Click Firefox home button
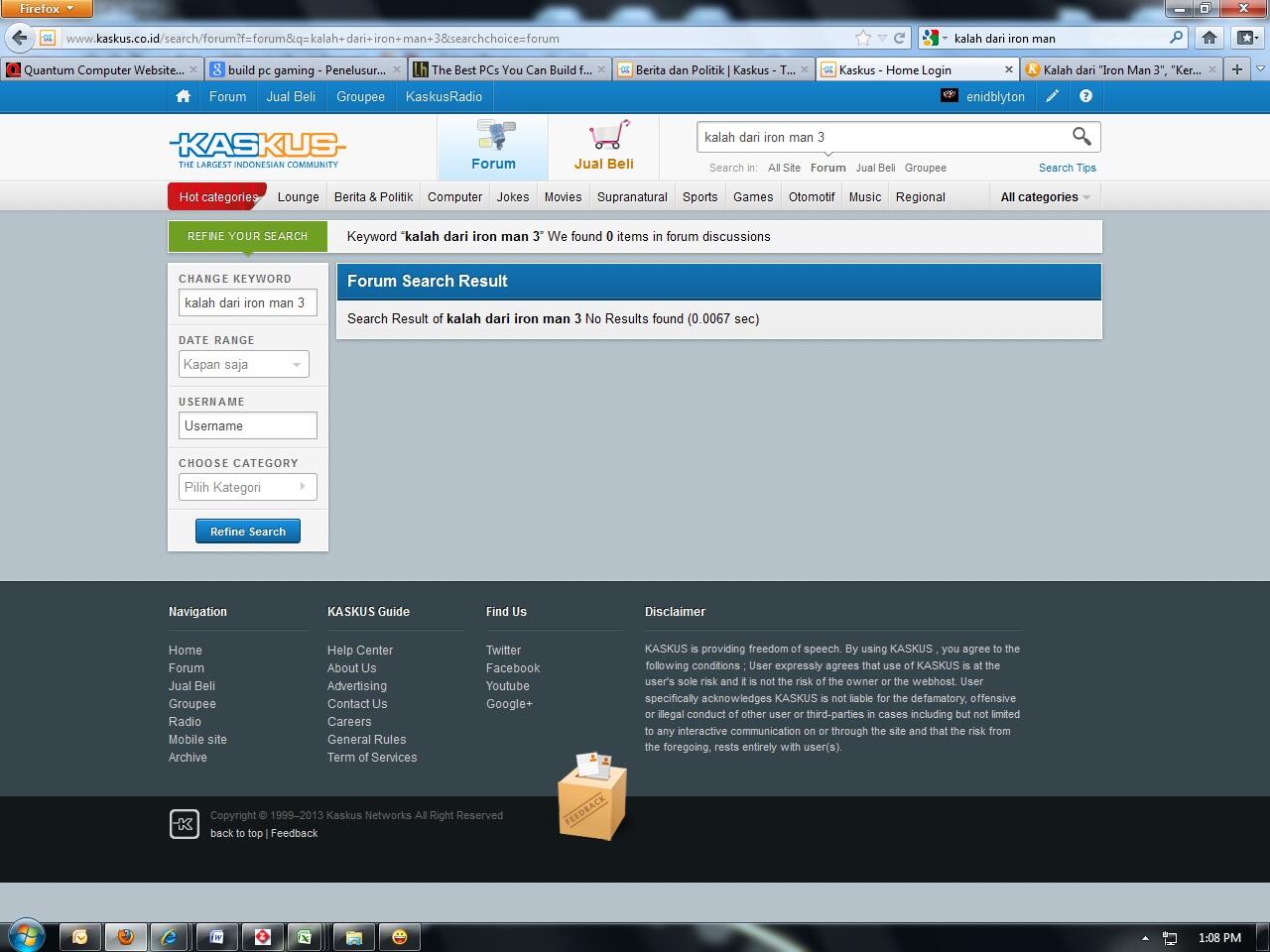The height and width of the screenshot is (952, 1270). pyautogui.click(x=1208, y=38)
